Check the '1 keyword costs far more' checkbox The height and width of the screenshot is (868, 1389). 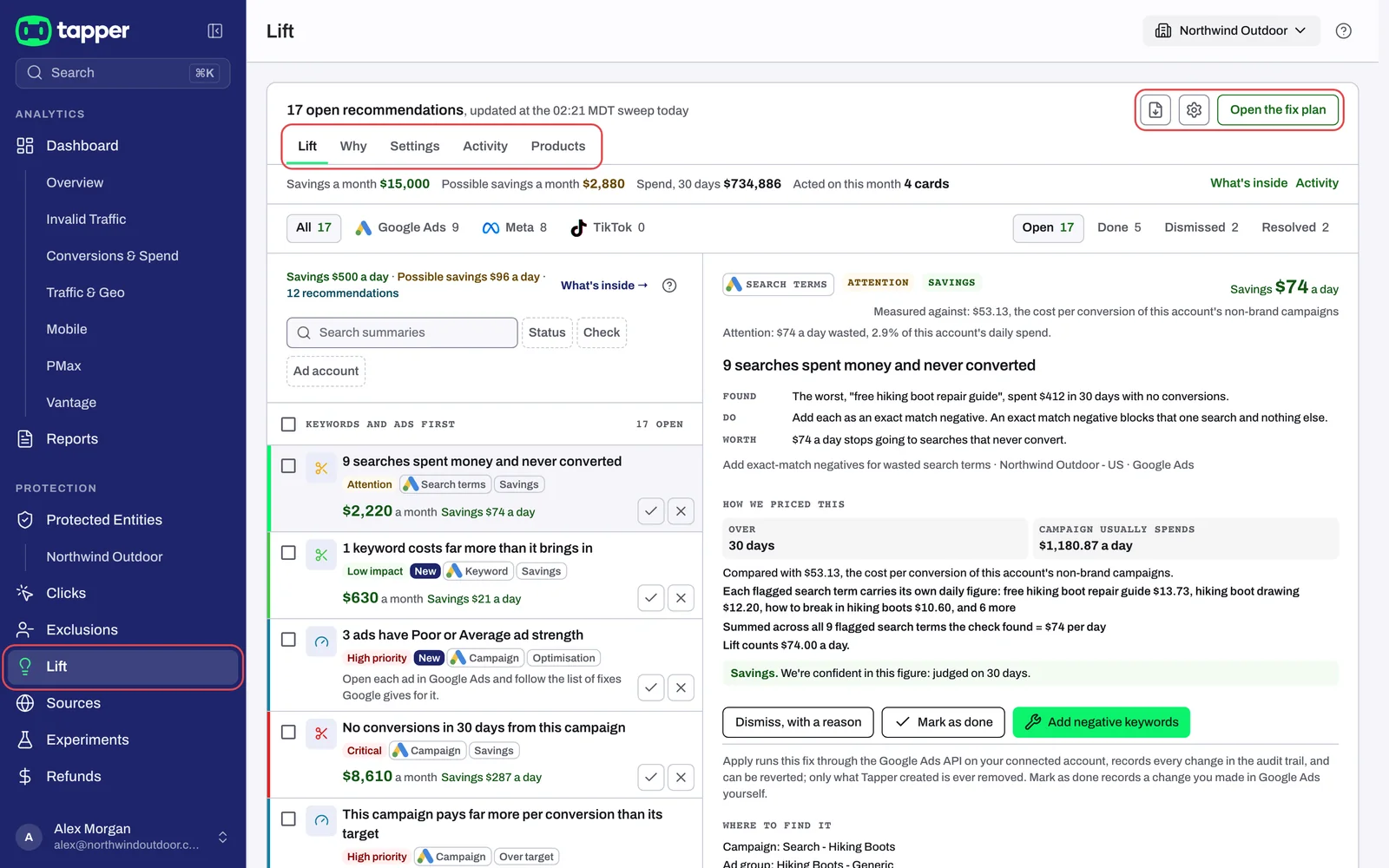[x=288, y=553]
